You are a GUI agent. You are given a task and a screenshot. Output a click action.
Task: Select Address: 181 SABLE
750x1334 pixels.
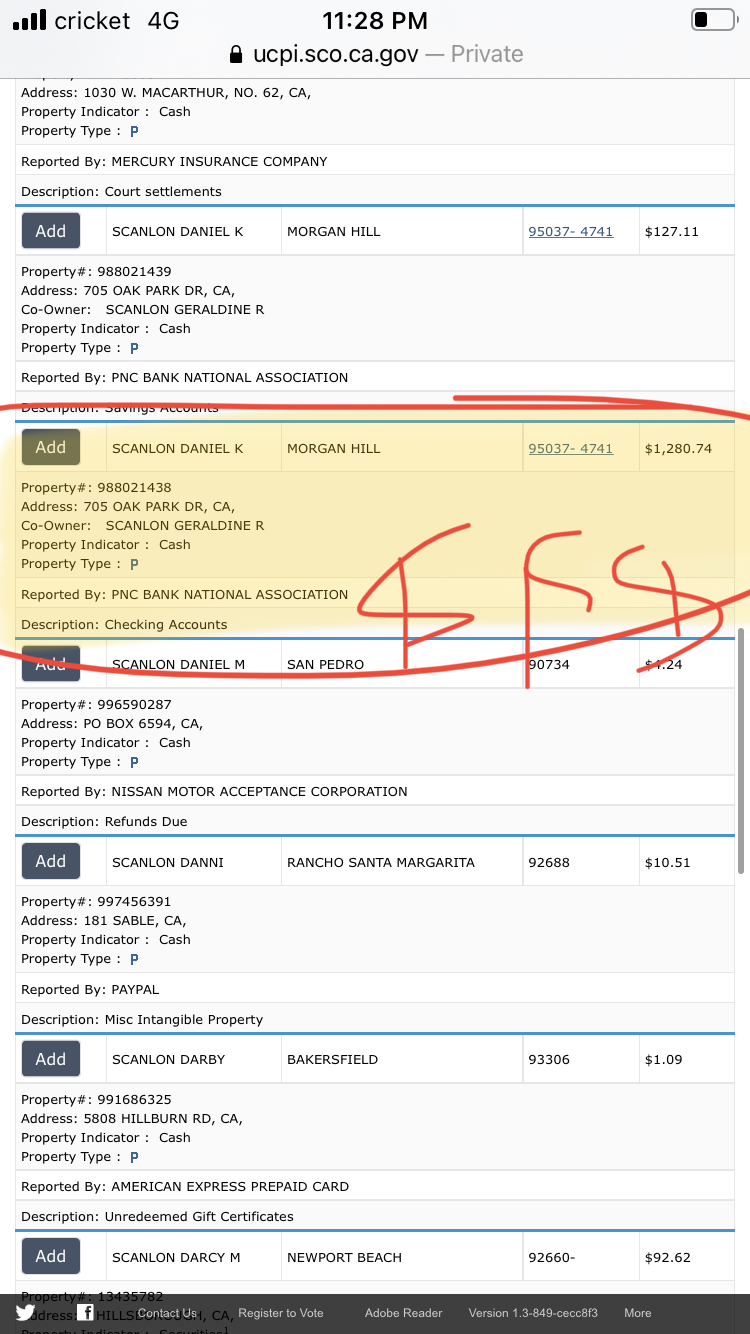104,920
